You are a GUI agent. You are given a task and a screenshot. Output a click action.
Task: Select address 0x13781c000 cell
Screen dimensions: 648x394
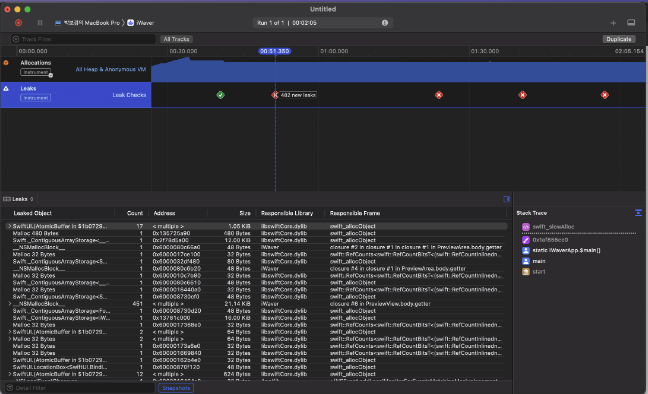coord(172,318)
